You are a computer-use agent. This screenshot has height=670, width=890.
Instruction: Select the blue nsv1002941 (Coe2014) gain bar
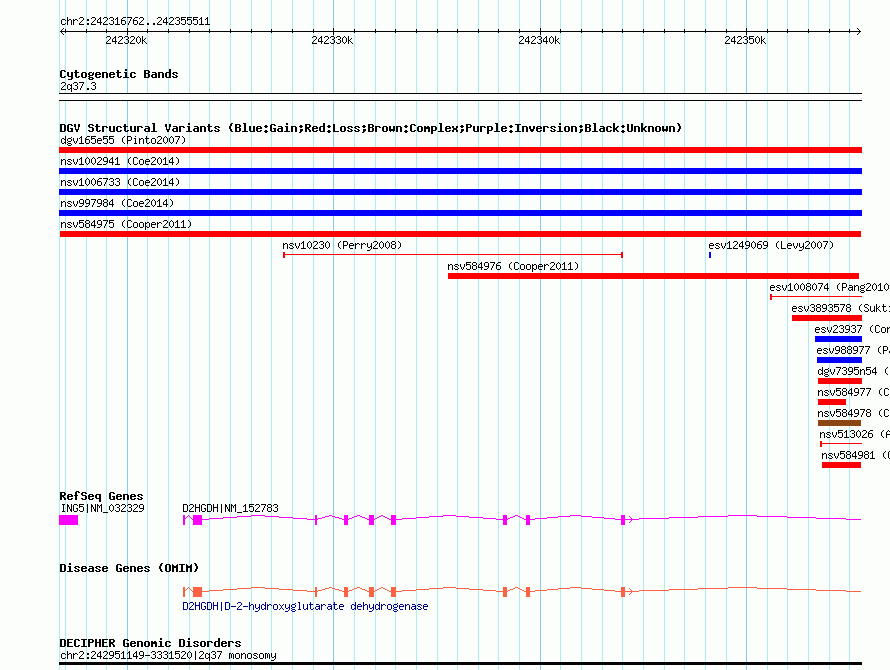click(460, 171)
